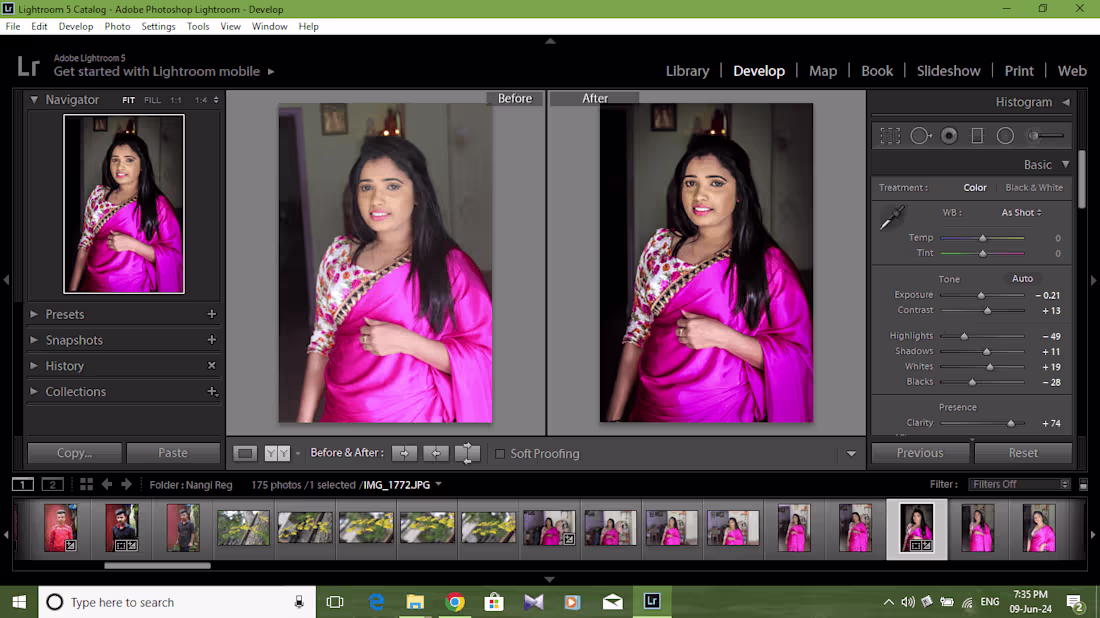Screen dimensions: 1100x618
Task: Click the Auto tone button
Action: (1022, 278)
